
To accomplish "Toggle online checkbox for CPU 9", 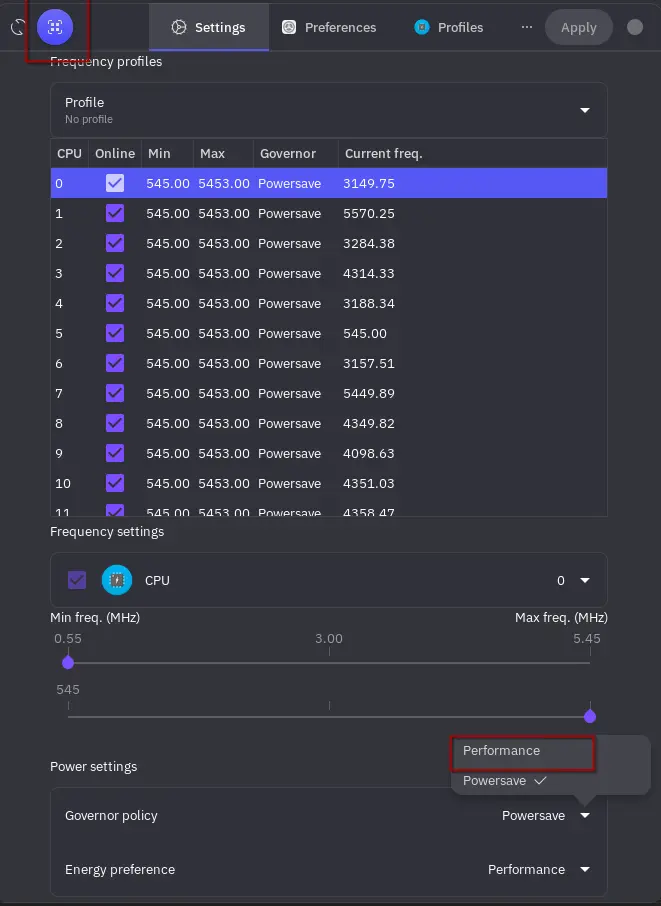I will click(x=115, y=454).
